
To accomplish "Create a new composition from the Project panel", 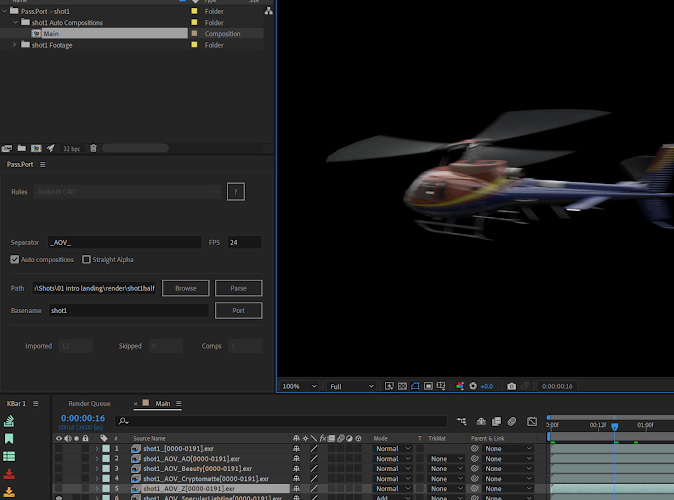I will pos(36,148).
